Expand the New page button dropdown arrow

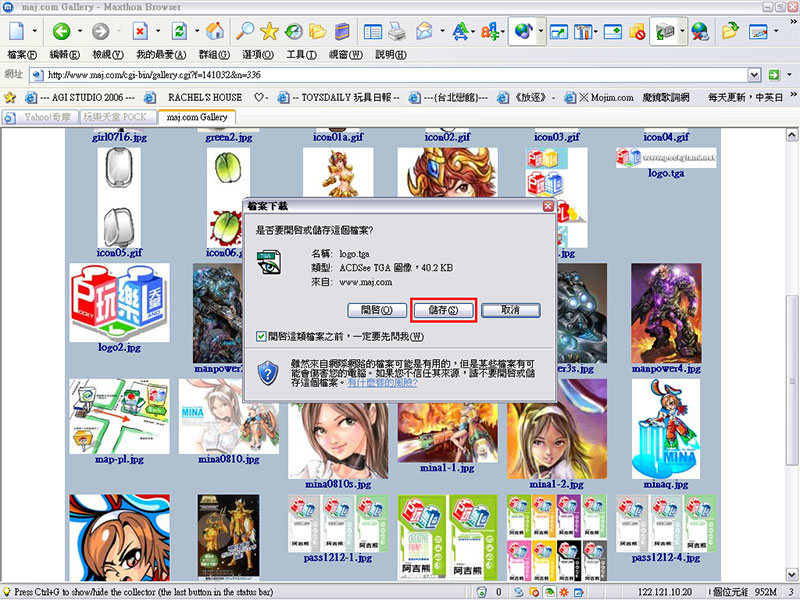(36, 31)
